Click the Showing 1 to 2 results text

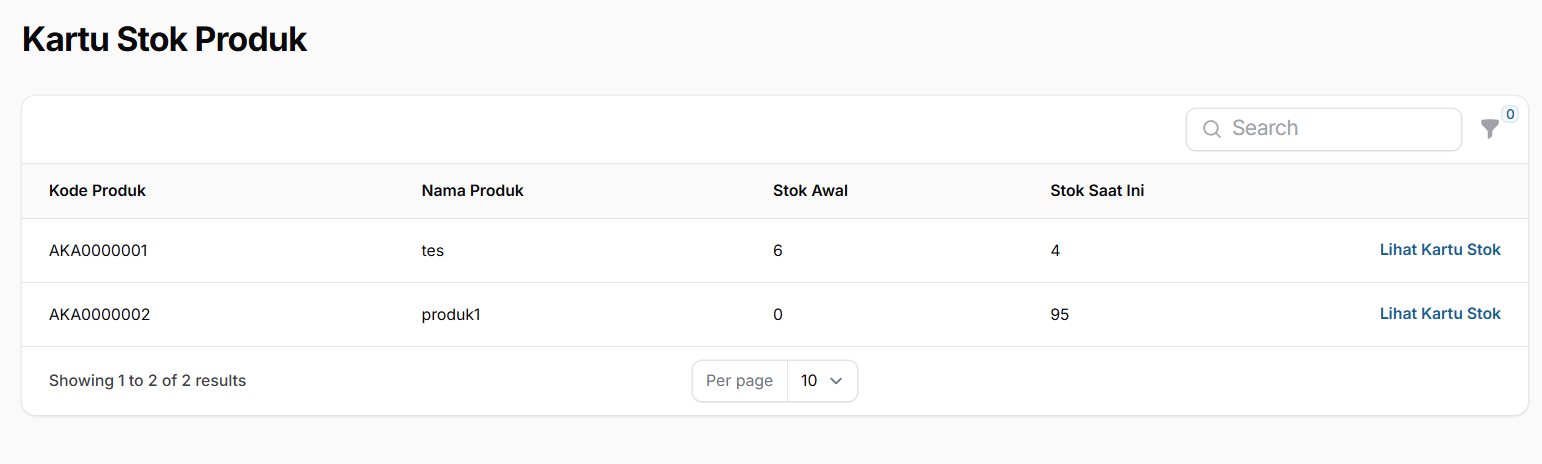pos(147,381)
